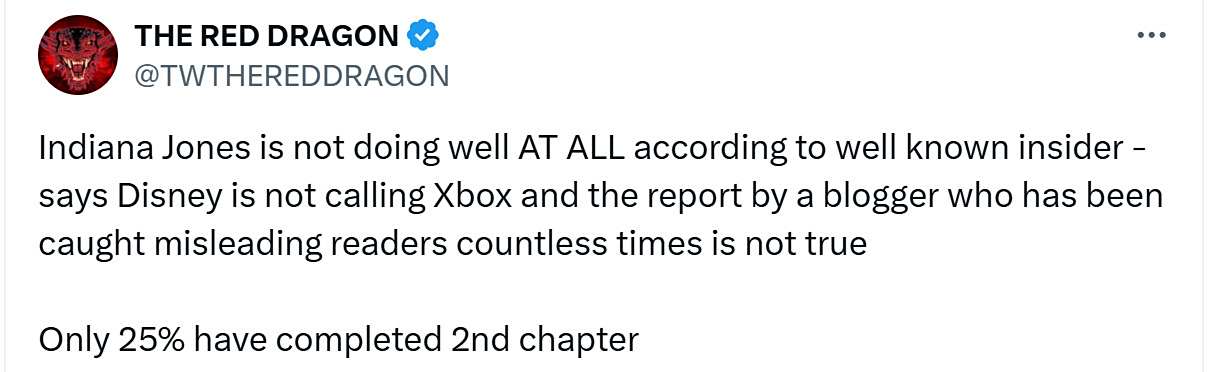Open the three-dot more options menu
The width and height of the screenshot is (1218, 372).
pos(1153,37)
